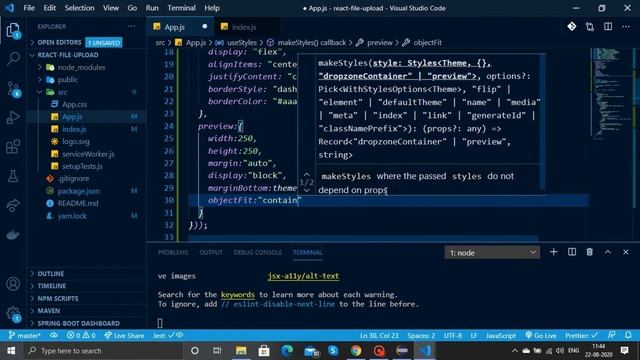Screen dimensions: 640x360
Task: Switch to the index.js editor tab
Action: 244,27
